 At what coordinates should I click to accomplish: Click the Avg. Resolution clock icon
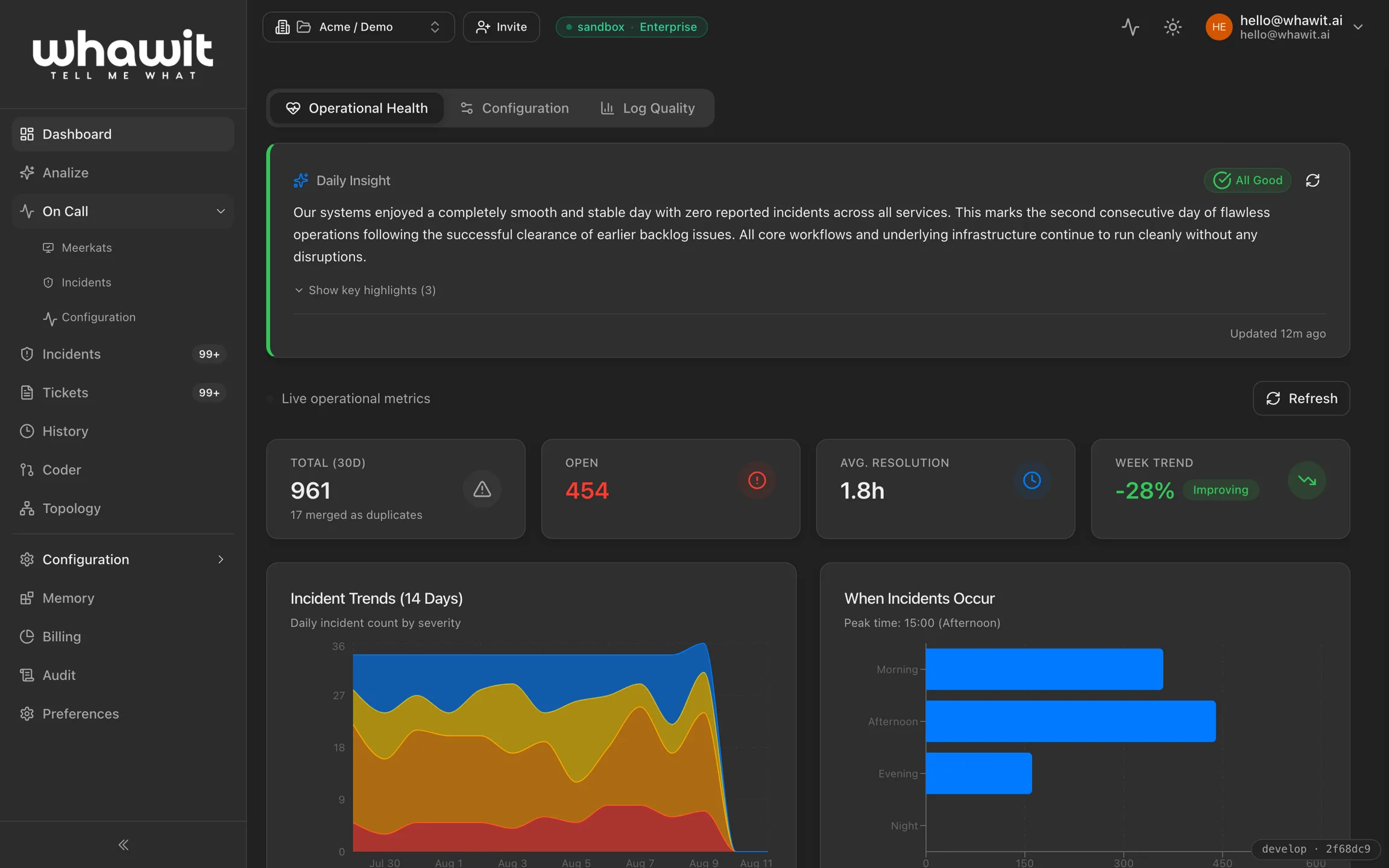tap(1032, 480)
